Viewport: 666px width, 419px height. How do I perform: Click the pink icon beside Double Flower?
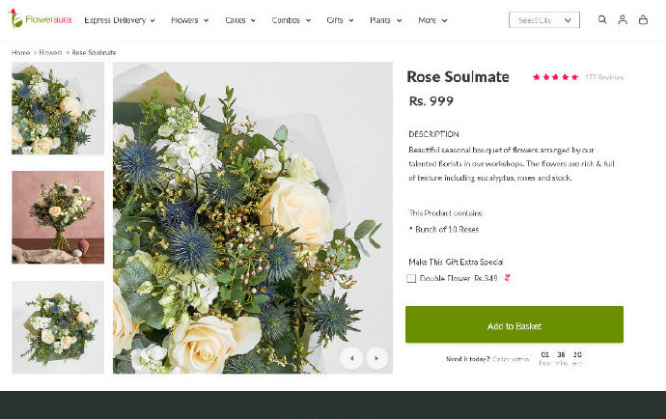tap(508, 278)
